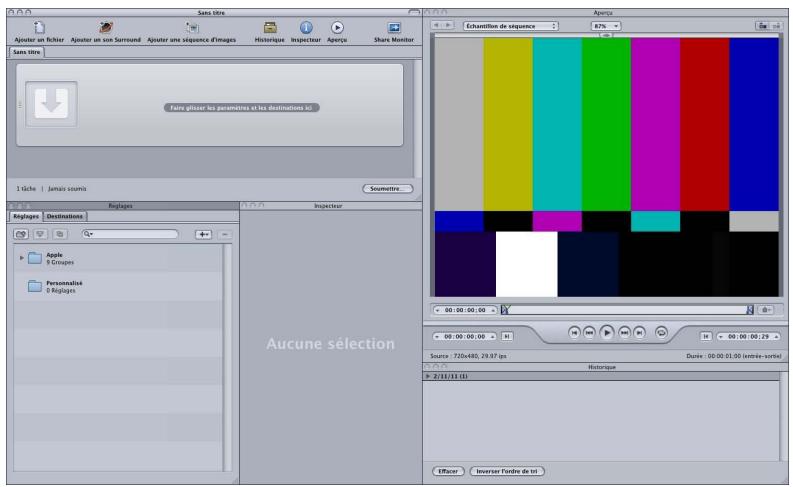Click the Ajouter un son Surround icon
Image resolution: width=793 pixels, height=487 pixels.
click(108, 25)
